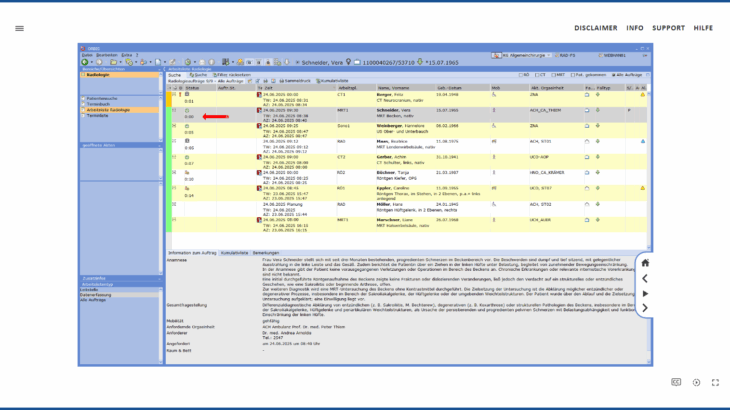Click the home icon in side panel

tap(645, 263)
